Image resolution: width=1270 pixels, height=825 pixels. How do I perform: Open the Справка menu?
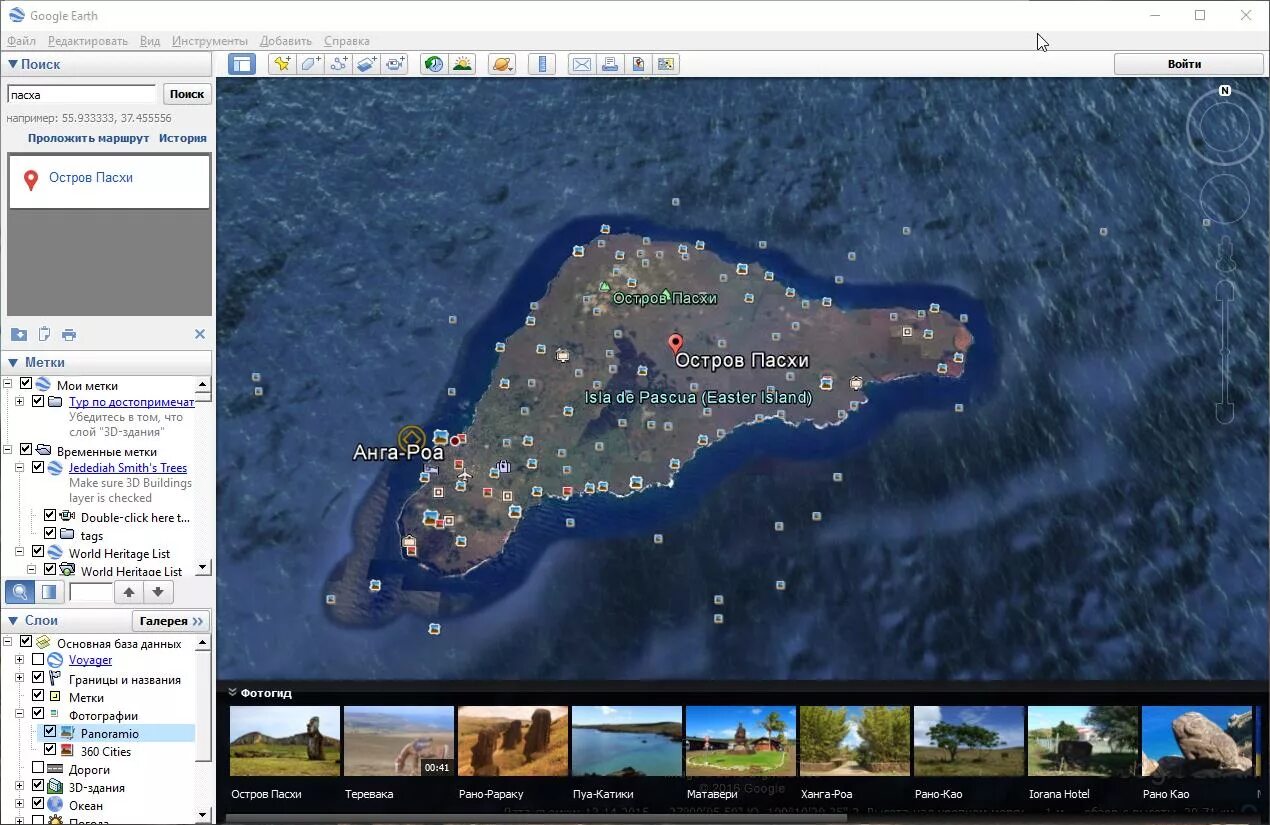click(347, 41)
